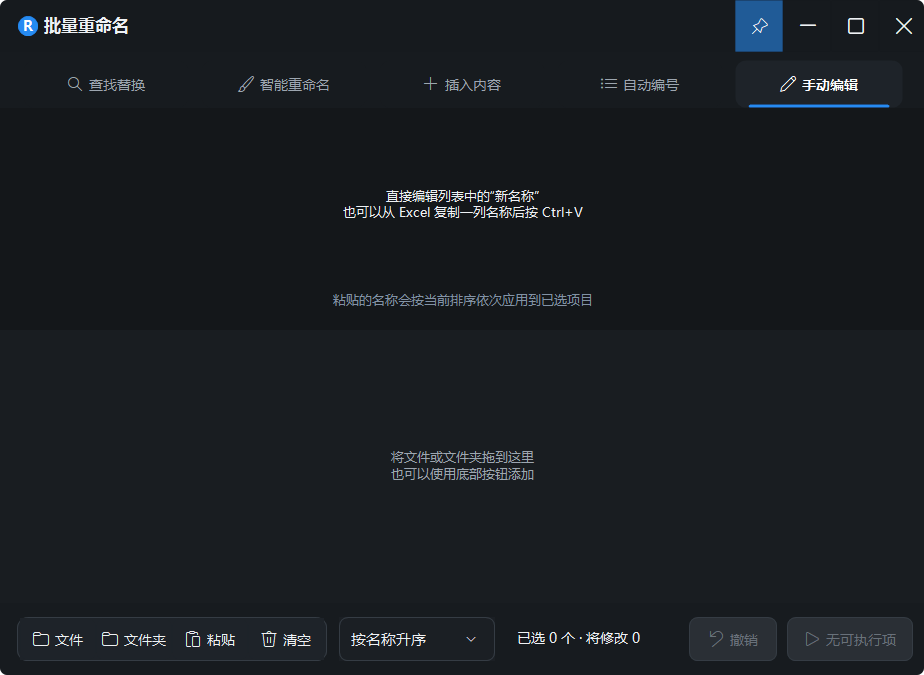924x675 pixels.
Task: Minimize the 批量重命名 window
Action: click(x=808, y=26)
